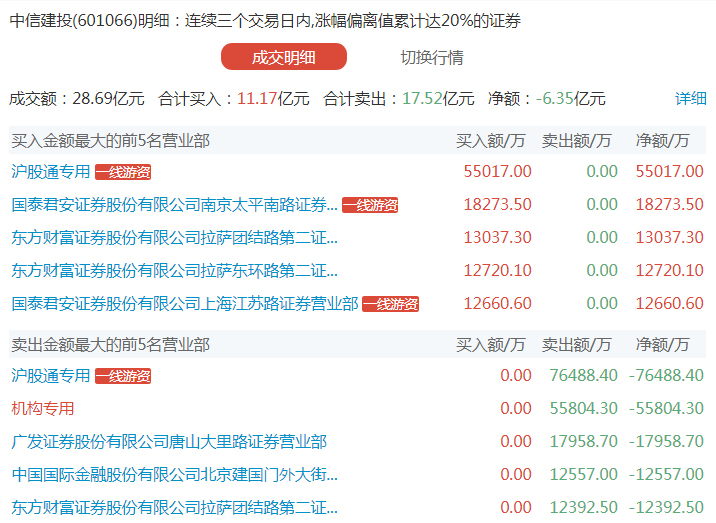
Task: Open sell-side 东方财富 拉萨团结路第二 branch link
Action: click(174, 507)
